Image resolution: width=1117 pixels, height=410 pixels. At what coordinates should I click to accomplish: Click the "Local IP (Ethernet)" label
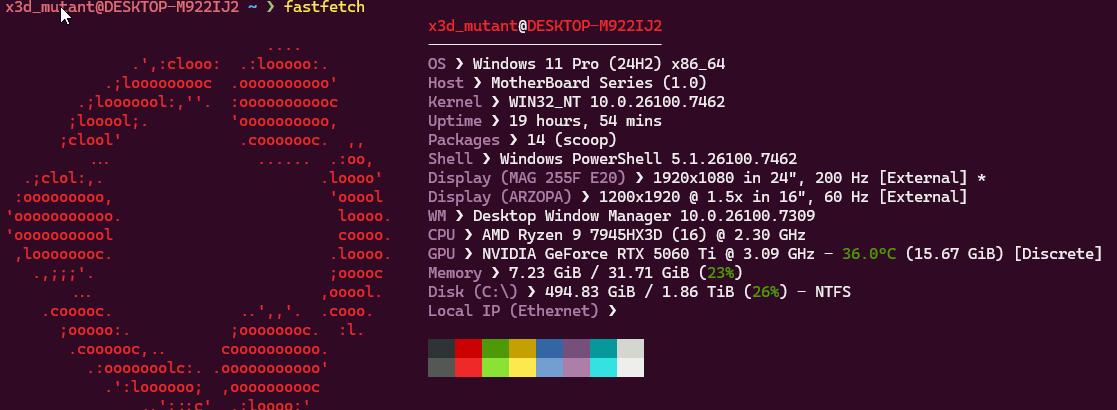(513, 311)
